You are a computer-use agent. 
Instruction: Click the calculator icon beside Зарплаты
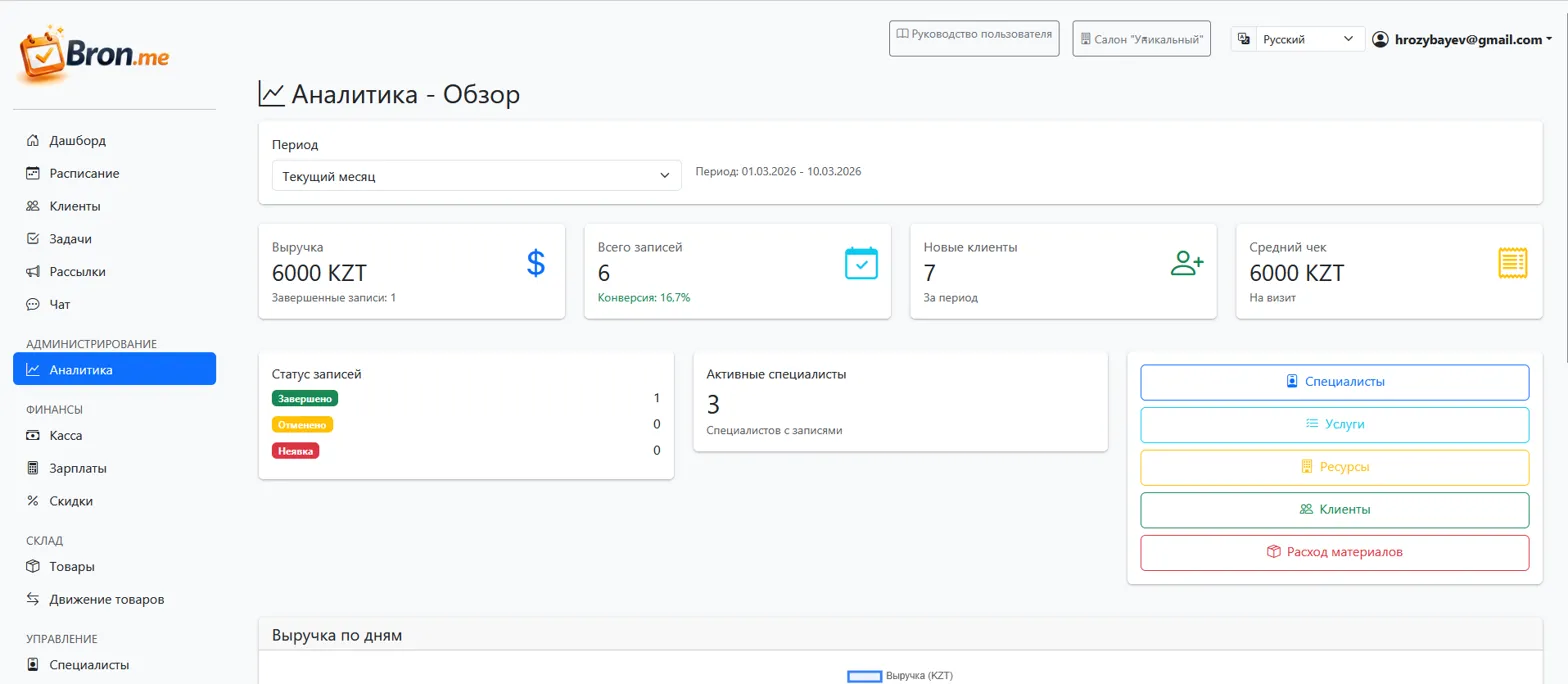click(33, 468)
